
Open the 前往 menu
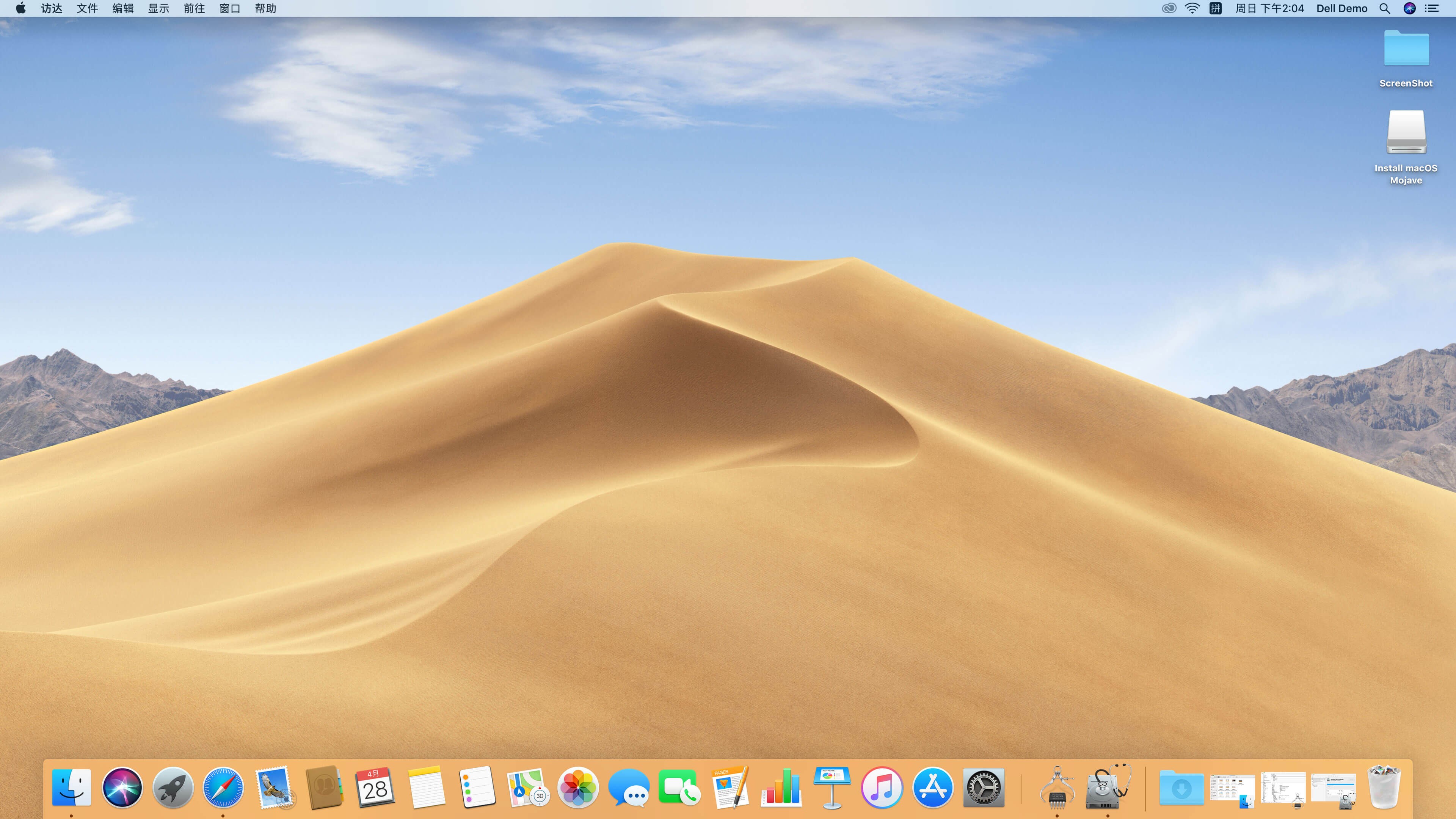click(x=194, y=8)
